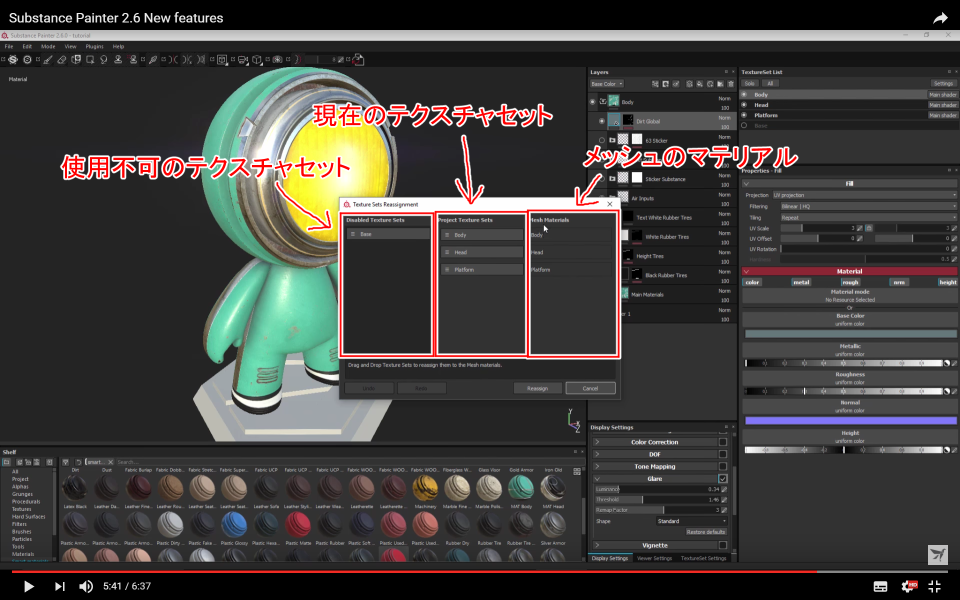
Task: Open the Projection dropdown
Action: tap(864, 195)
